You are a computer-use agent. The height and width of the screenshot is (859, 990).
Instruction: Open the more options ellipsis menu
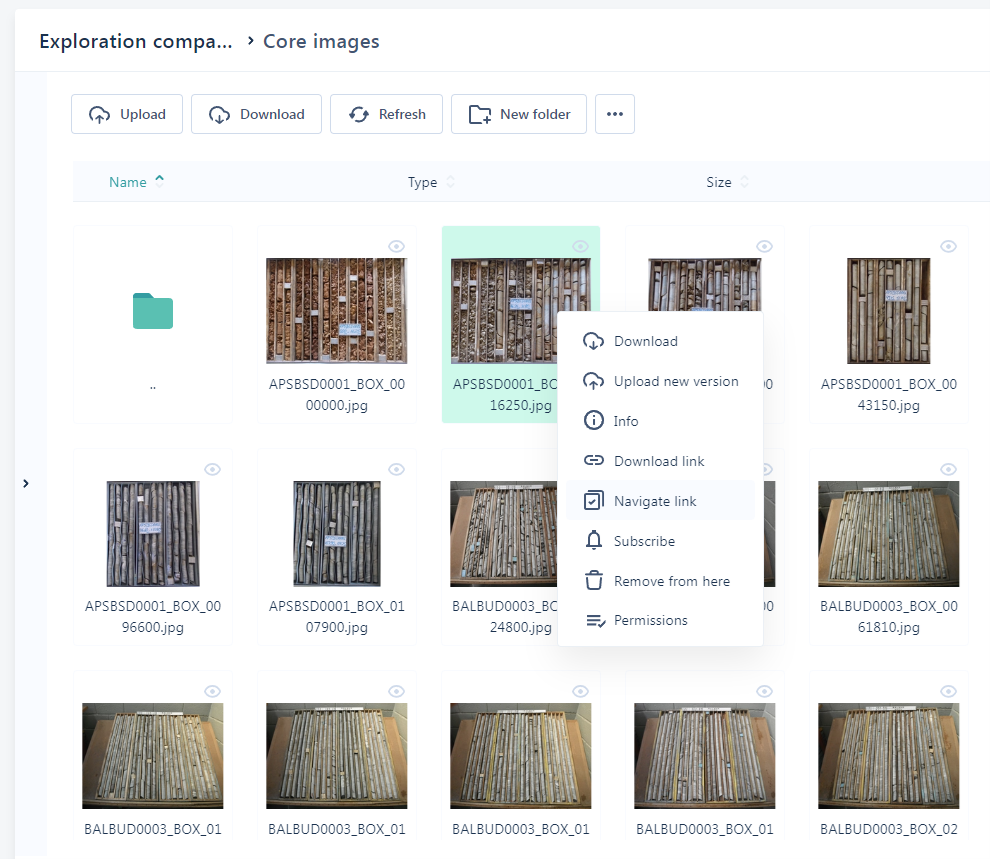(x=615, y=114)
